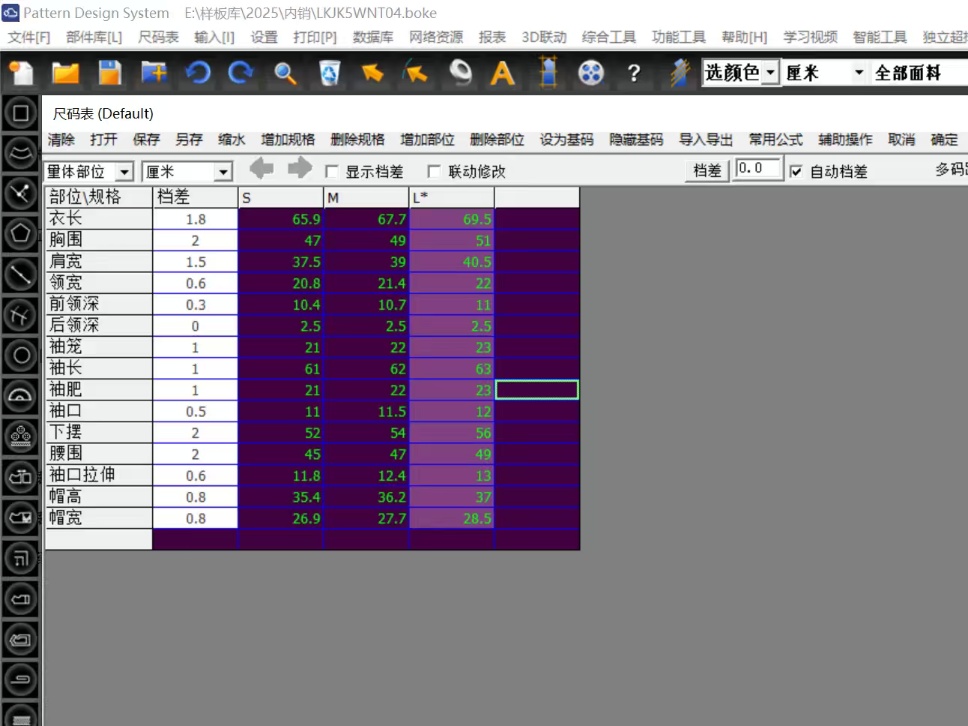Click the recycle bin delete icon
968x726 pixels.
click(329, 73)
